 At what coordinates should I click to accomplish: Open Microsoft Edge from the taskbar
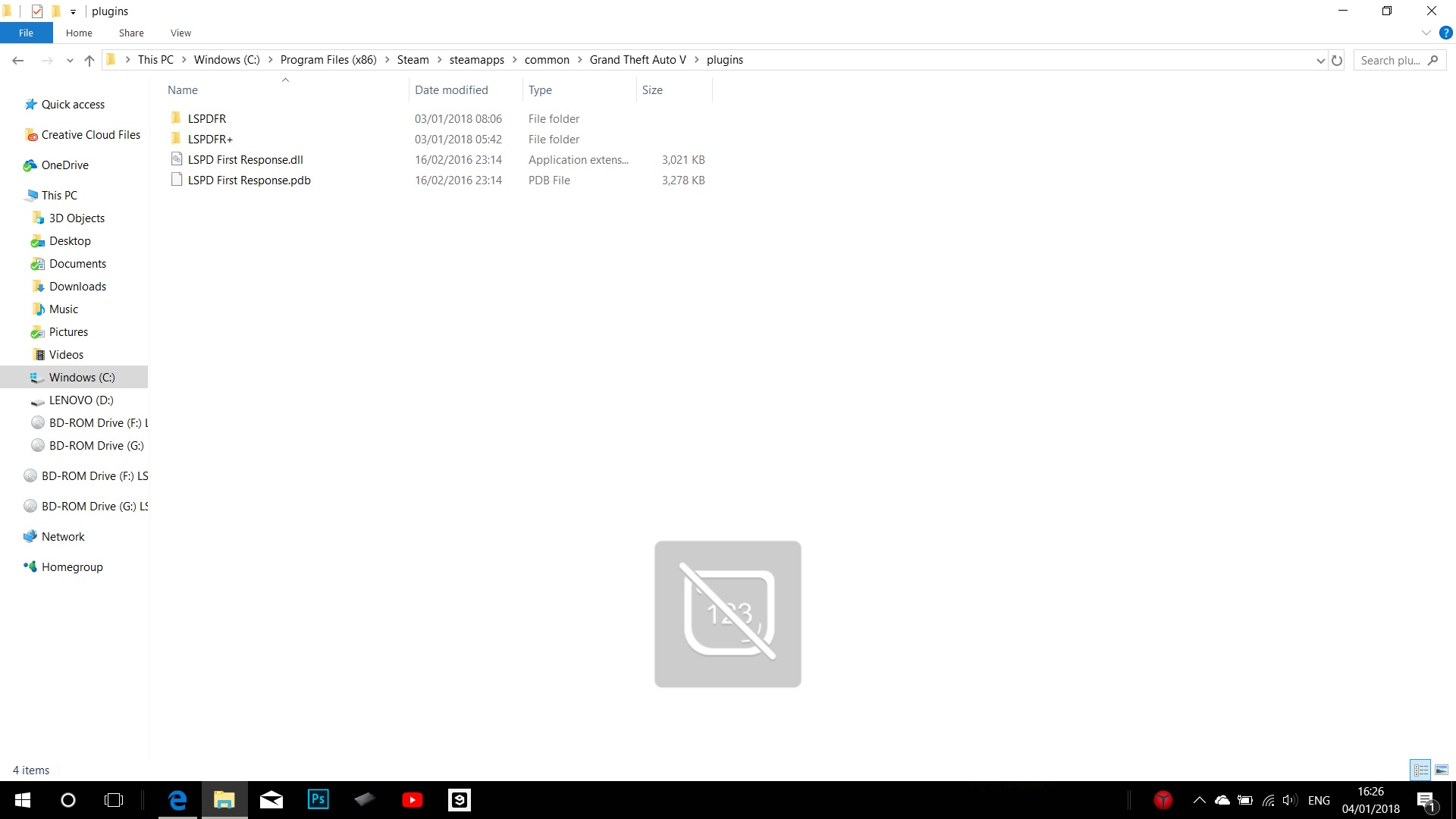[177, 799]
